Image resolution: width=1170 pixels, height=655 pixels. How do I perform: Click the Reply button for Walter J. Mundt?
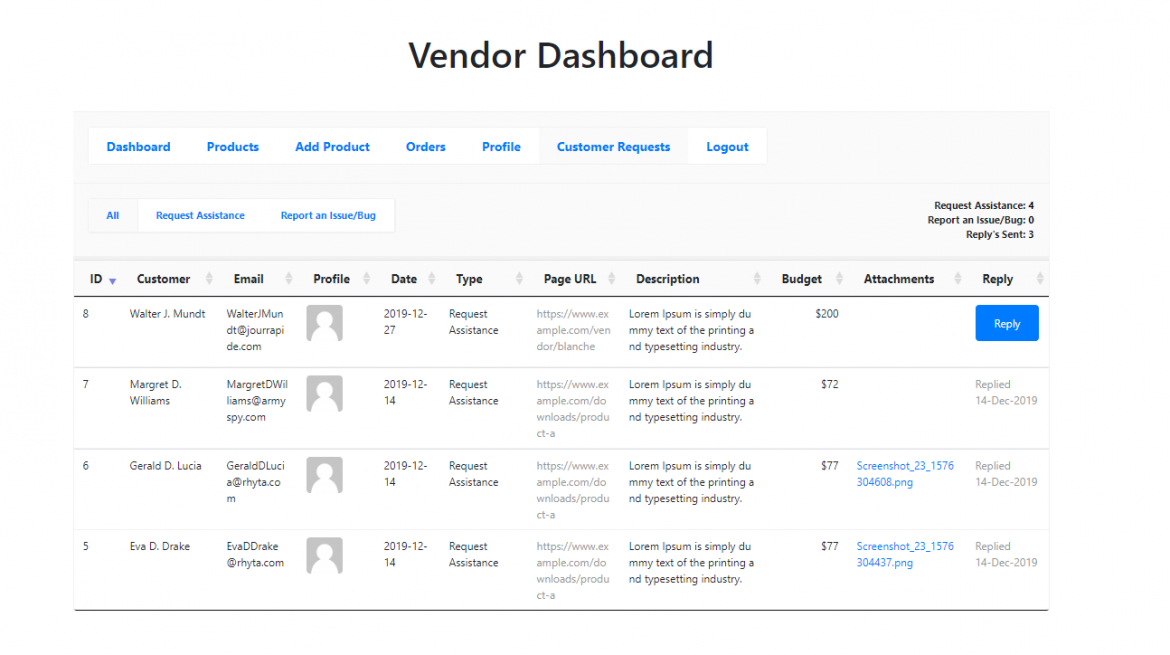(x=1006, y=322)
